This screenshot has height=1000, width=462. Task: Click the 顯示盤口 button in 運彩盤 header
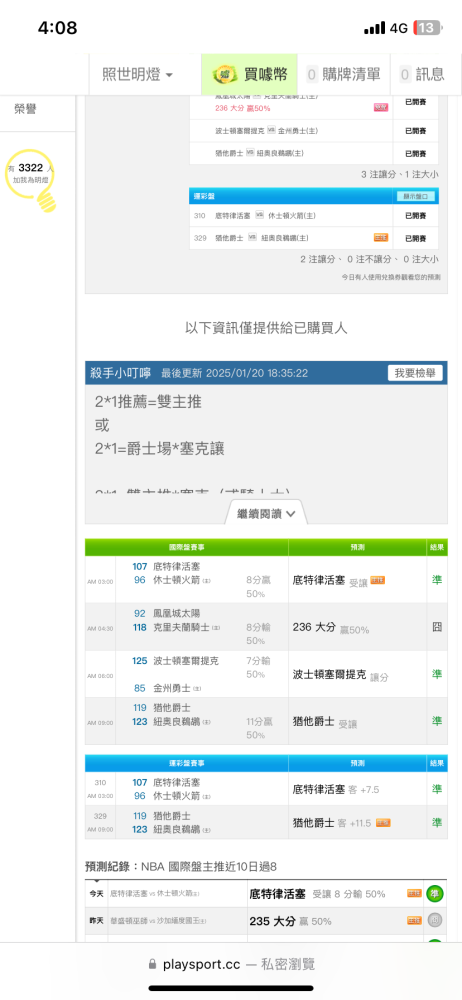tap(416, 196)
